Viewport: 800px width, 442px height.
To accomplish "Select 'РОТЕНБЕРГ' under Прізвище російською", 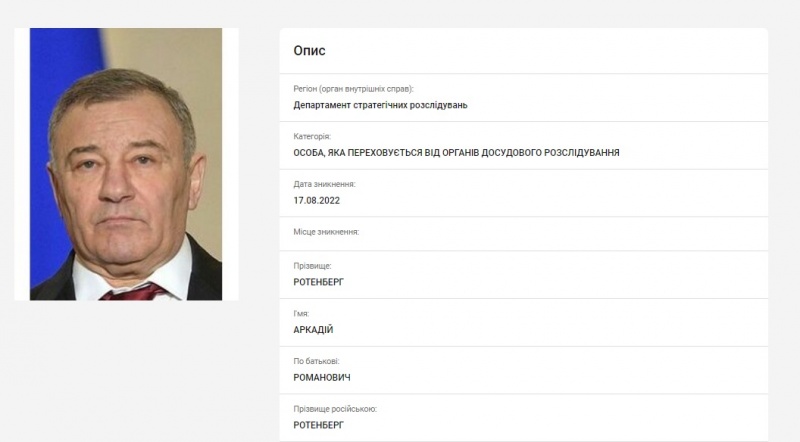I will (318, 425).
